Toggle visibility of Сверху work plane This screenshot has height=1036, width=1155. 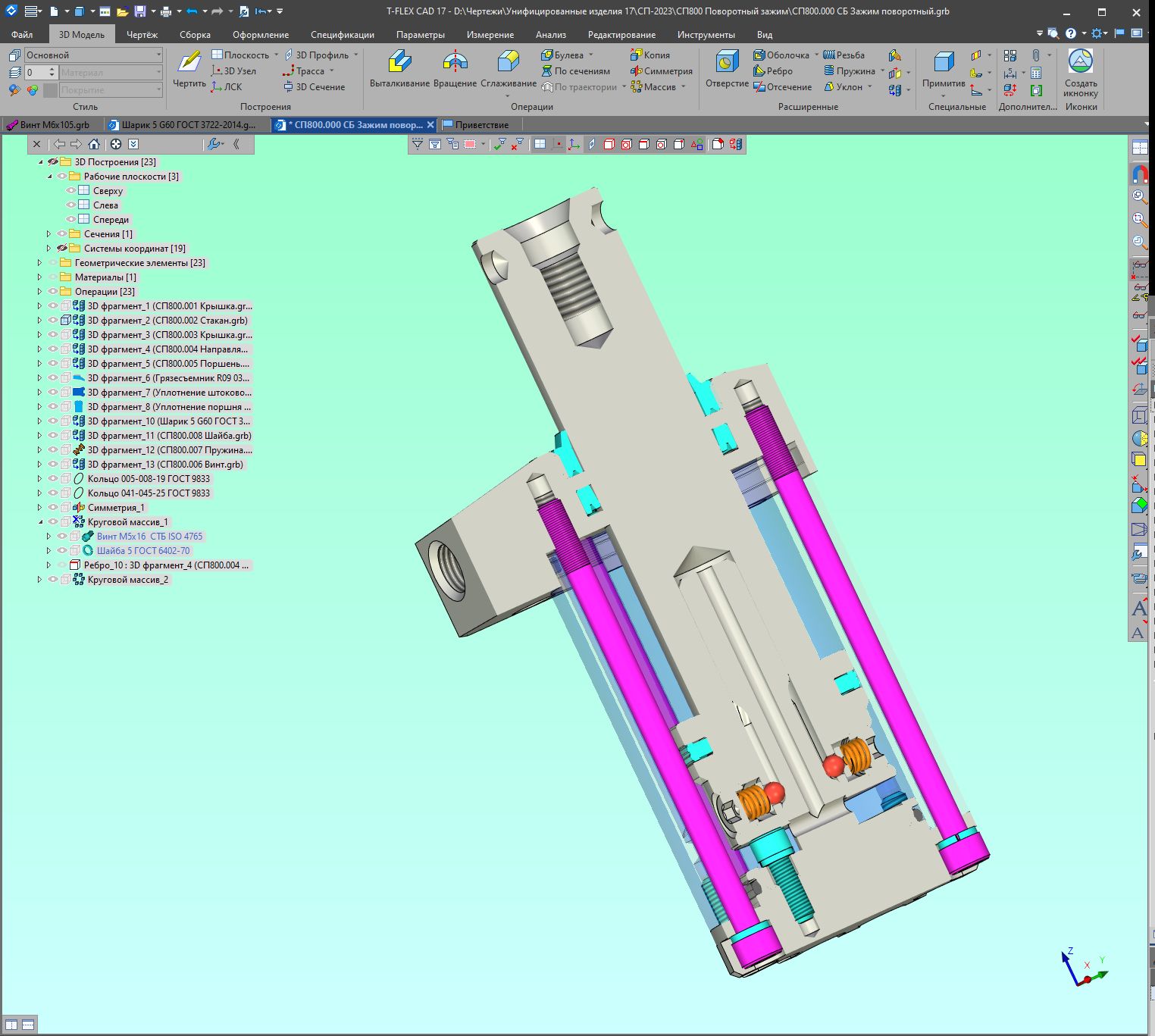pyautogui.click(x=70, y=191)
